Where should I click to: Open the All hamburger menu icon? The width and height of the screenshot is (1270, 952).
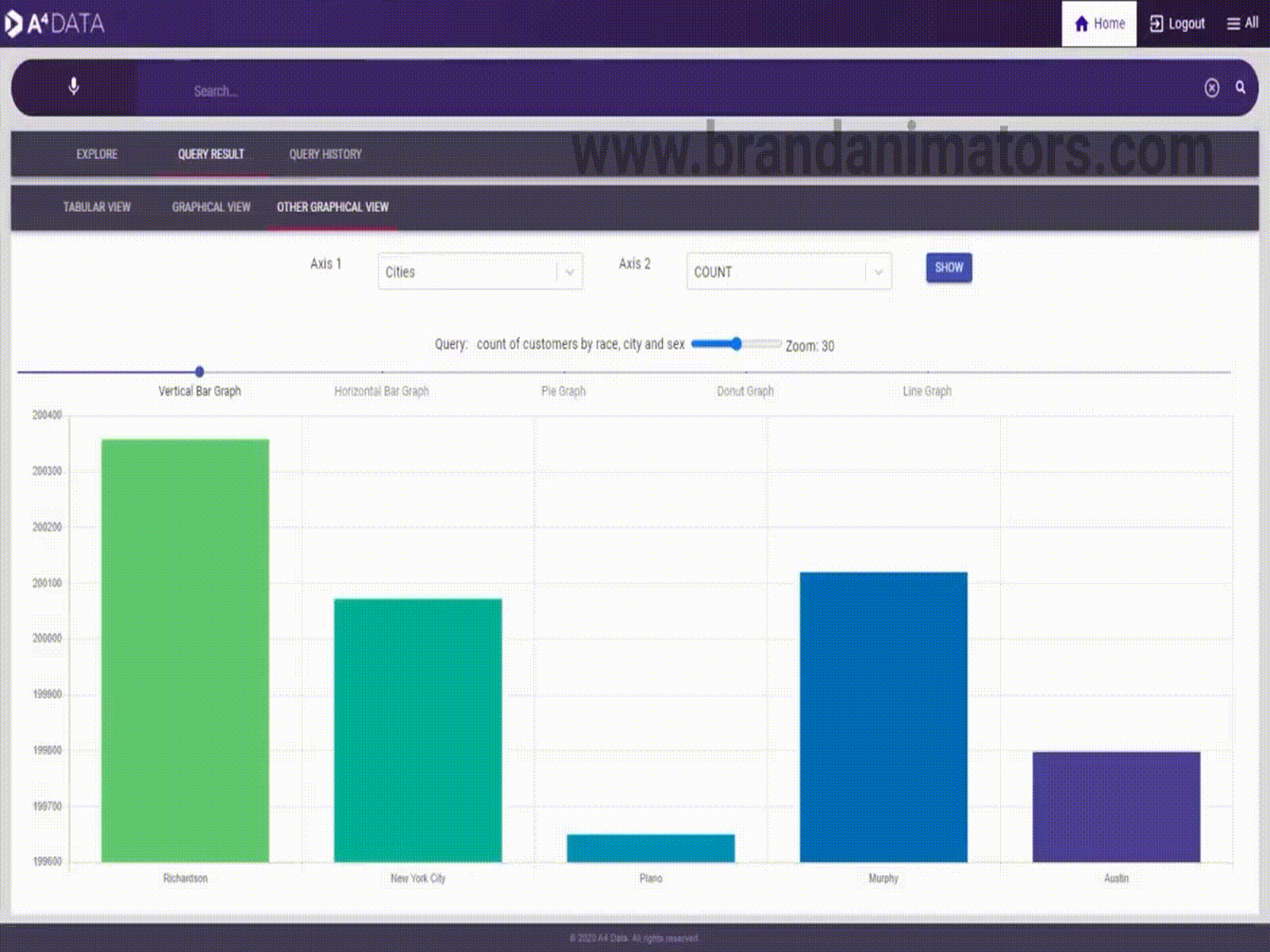click(1233, 24)
